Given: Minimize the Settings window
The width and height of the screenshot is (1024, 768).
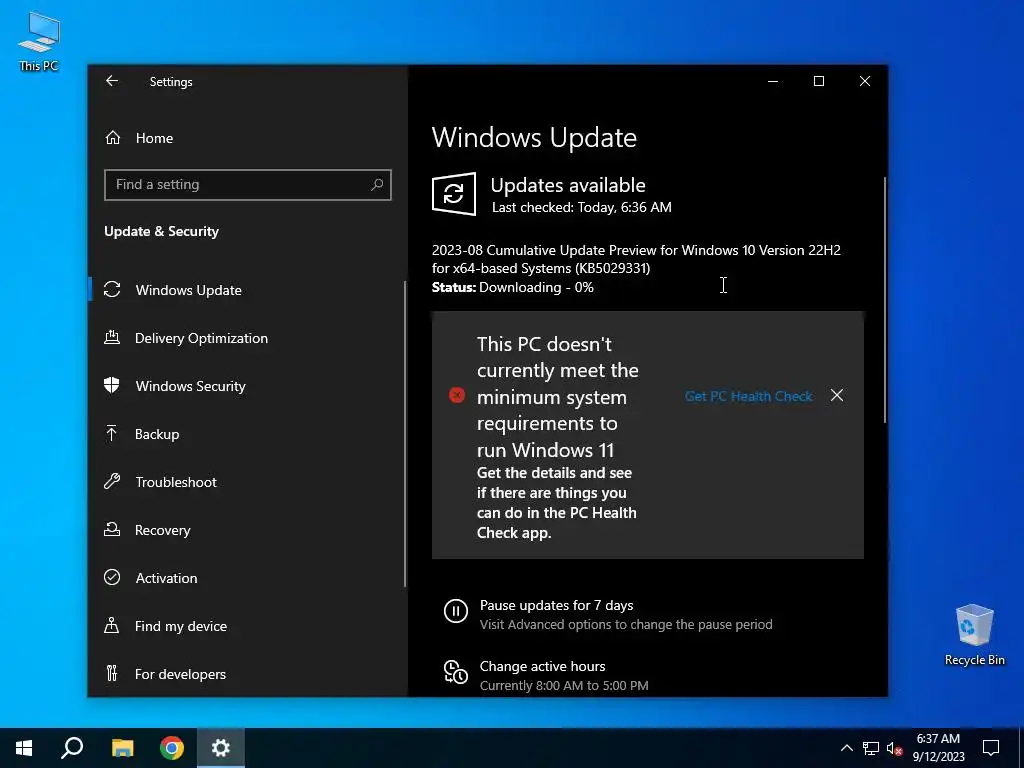Looking at the screenshot, I should pos(773,81).
